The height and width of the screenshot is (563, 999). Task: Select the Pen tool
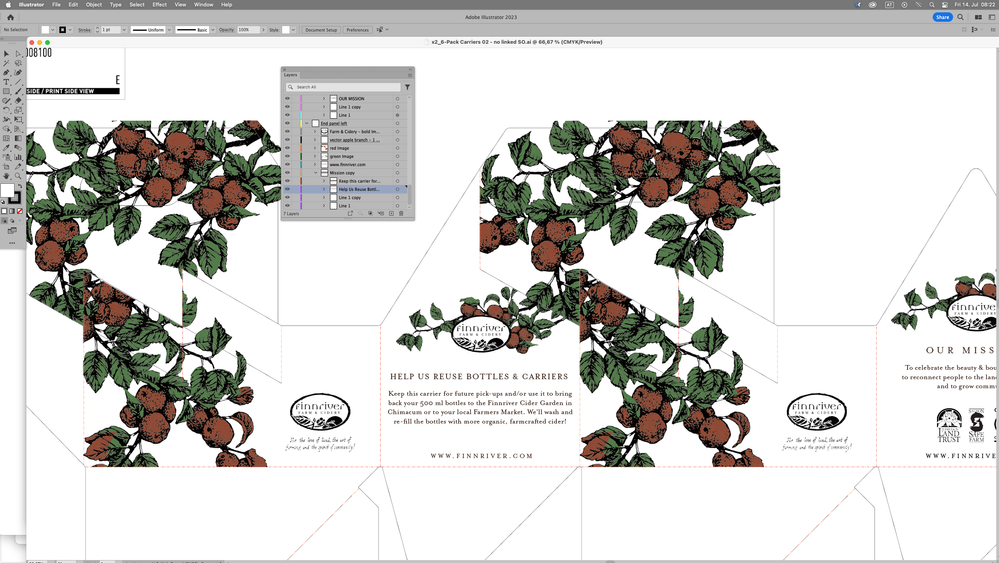coord(6,73)
